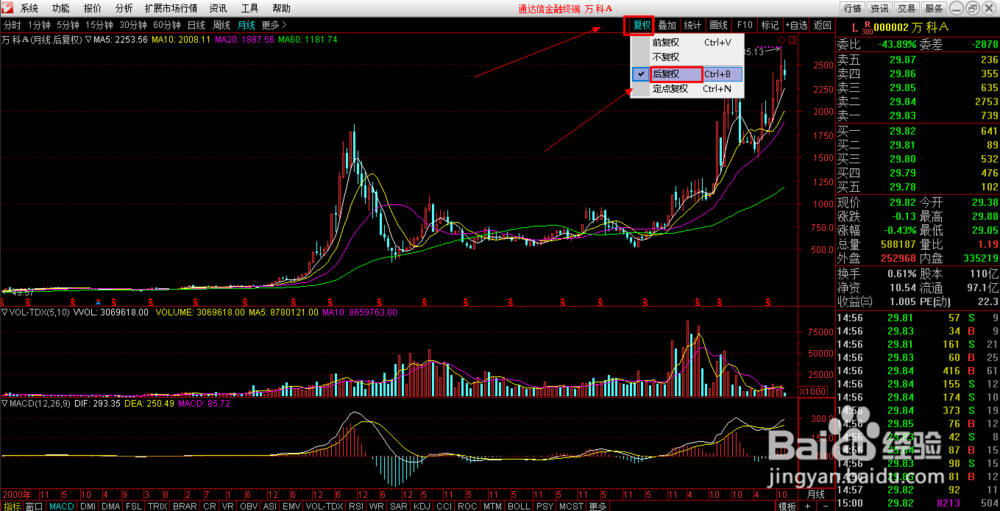Click the 服务 button in title bar
The image size is (1000, 511).
coord(934,8)
